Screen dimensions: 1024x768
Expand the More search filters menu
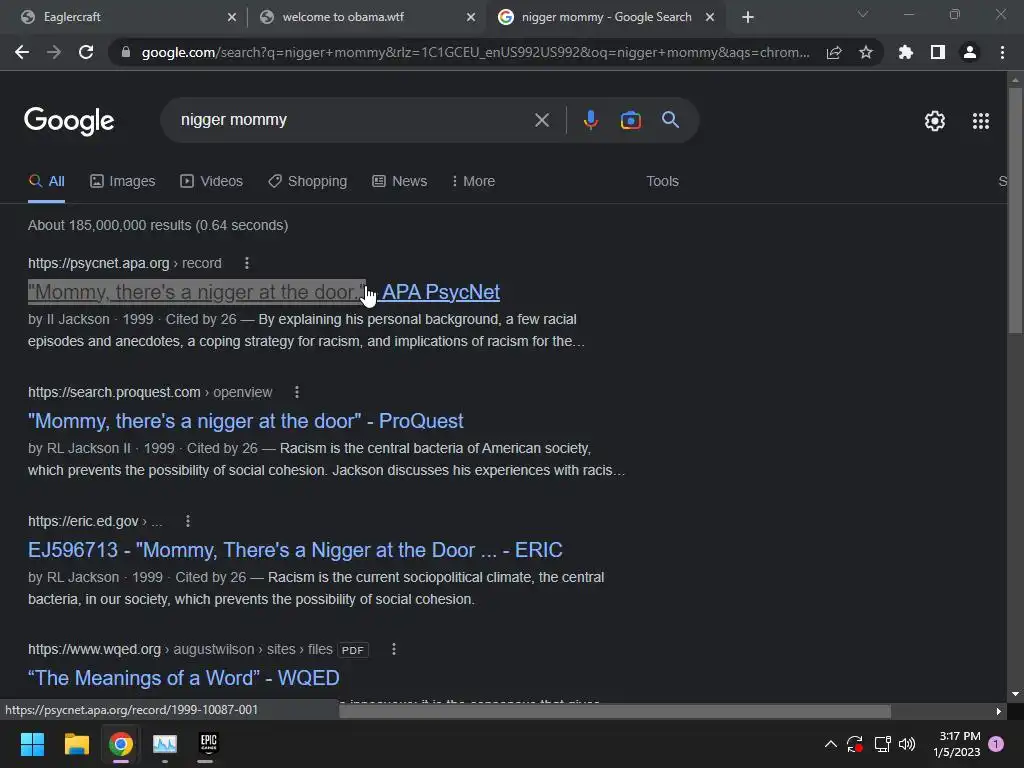(x=473, y=181)
